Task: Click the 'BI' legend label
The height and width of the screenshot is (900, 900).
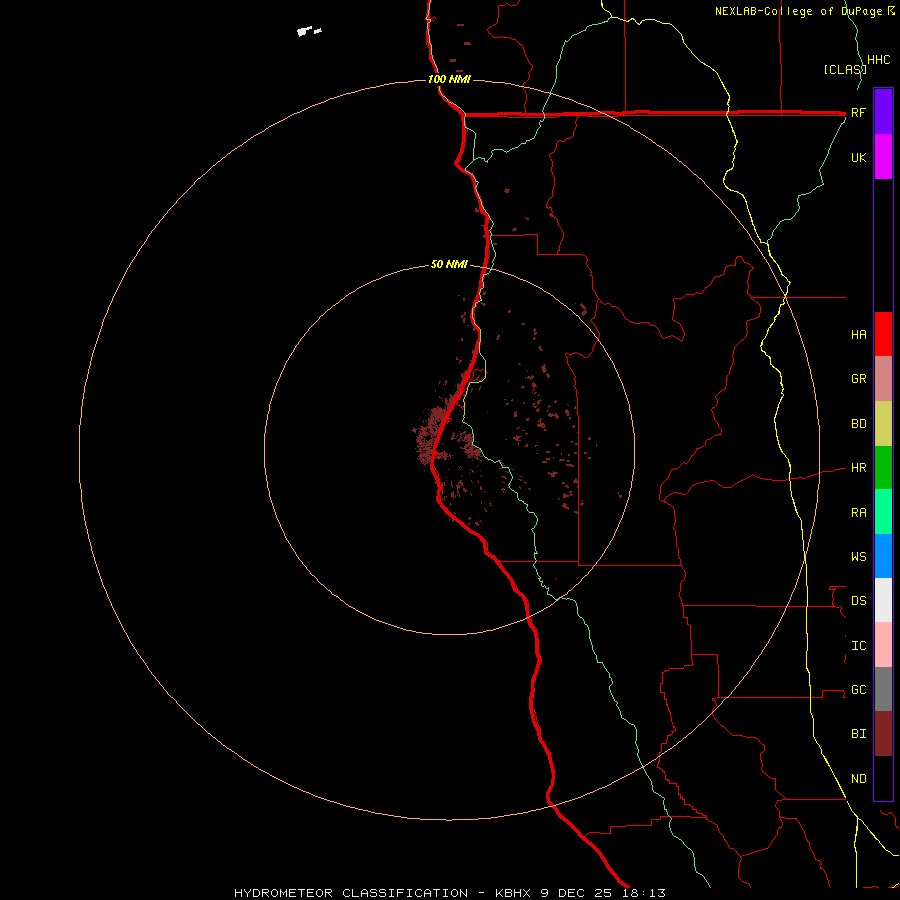Action: [858, 734]
